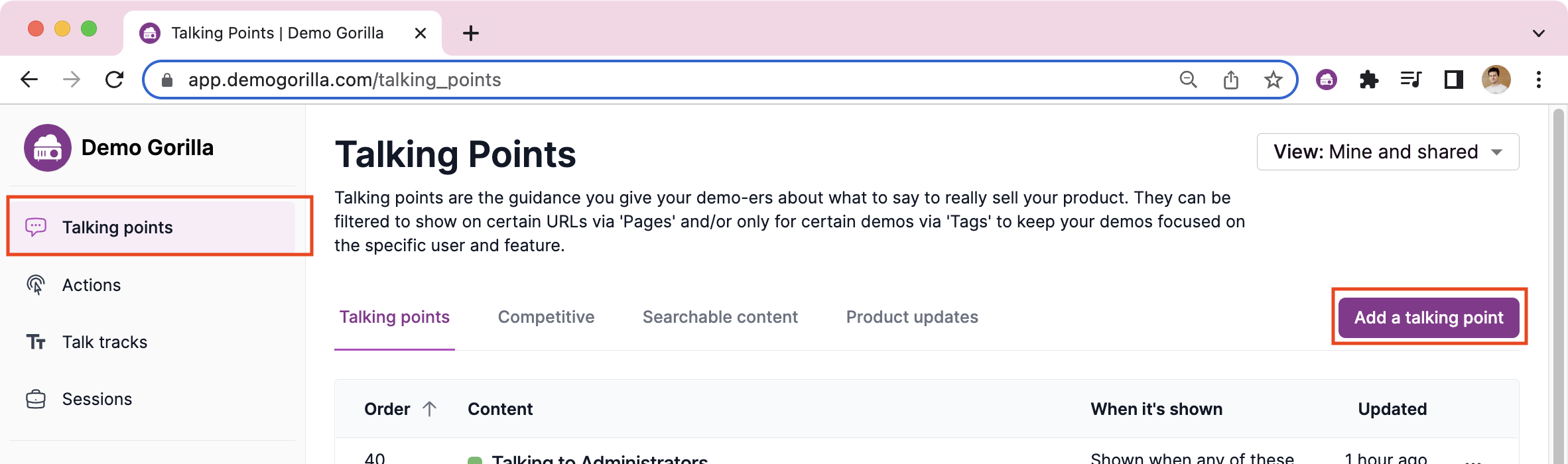Click the Add a talking point button
Screen dimensions: 1568x464
coord(1428,318)
